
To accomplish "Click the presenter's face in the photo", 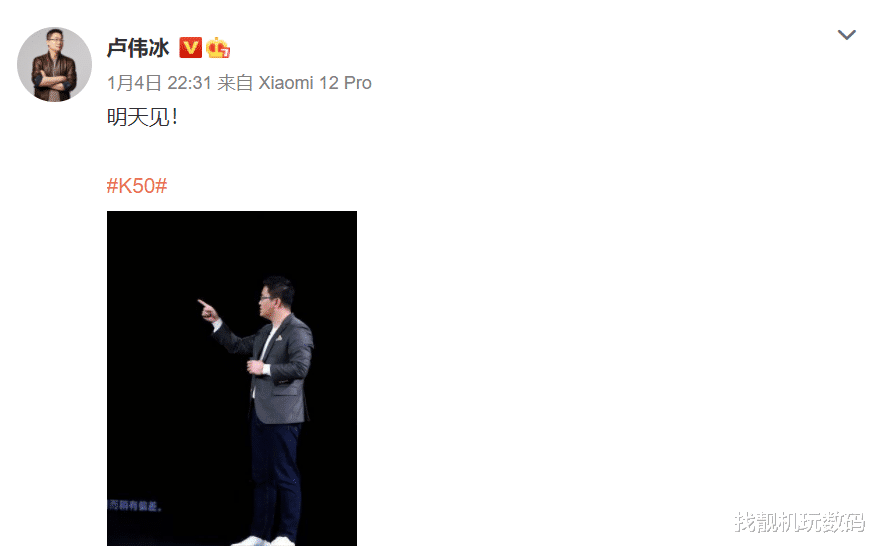I will pos(273,300).
